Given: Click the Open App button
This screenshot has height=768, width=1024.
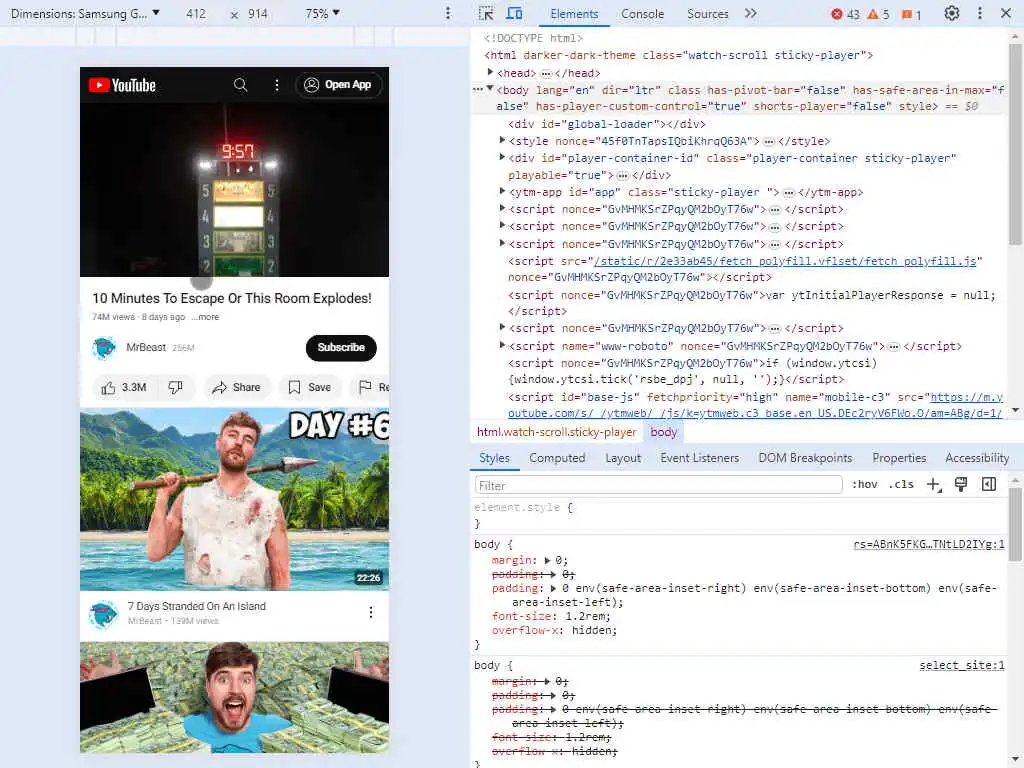Looking at the screenshot, I should [339, 85].
